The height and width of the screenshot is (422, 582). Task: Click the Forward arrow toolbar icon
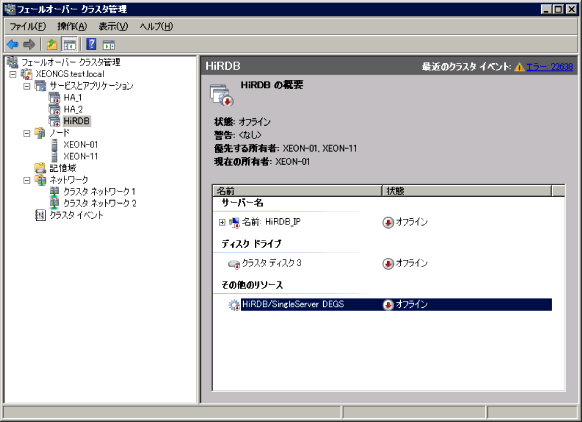tap(29, 45)
